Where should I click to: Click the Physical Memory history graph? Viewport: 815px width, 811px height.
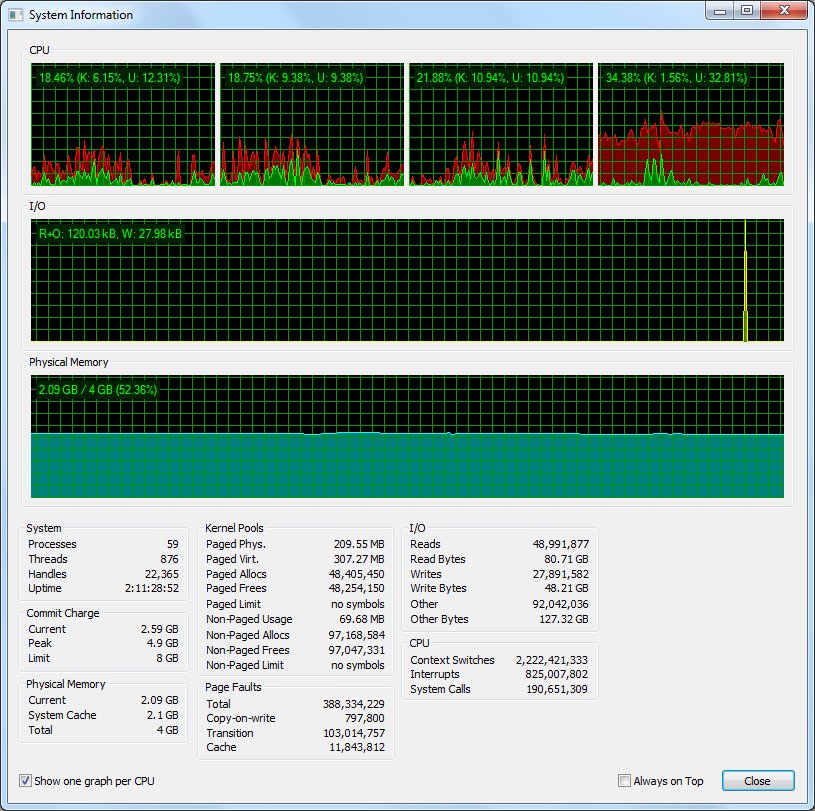point(407,436)
